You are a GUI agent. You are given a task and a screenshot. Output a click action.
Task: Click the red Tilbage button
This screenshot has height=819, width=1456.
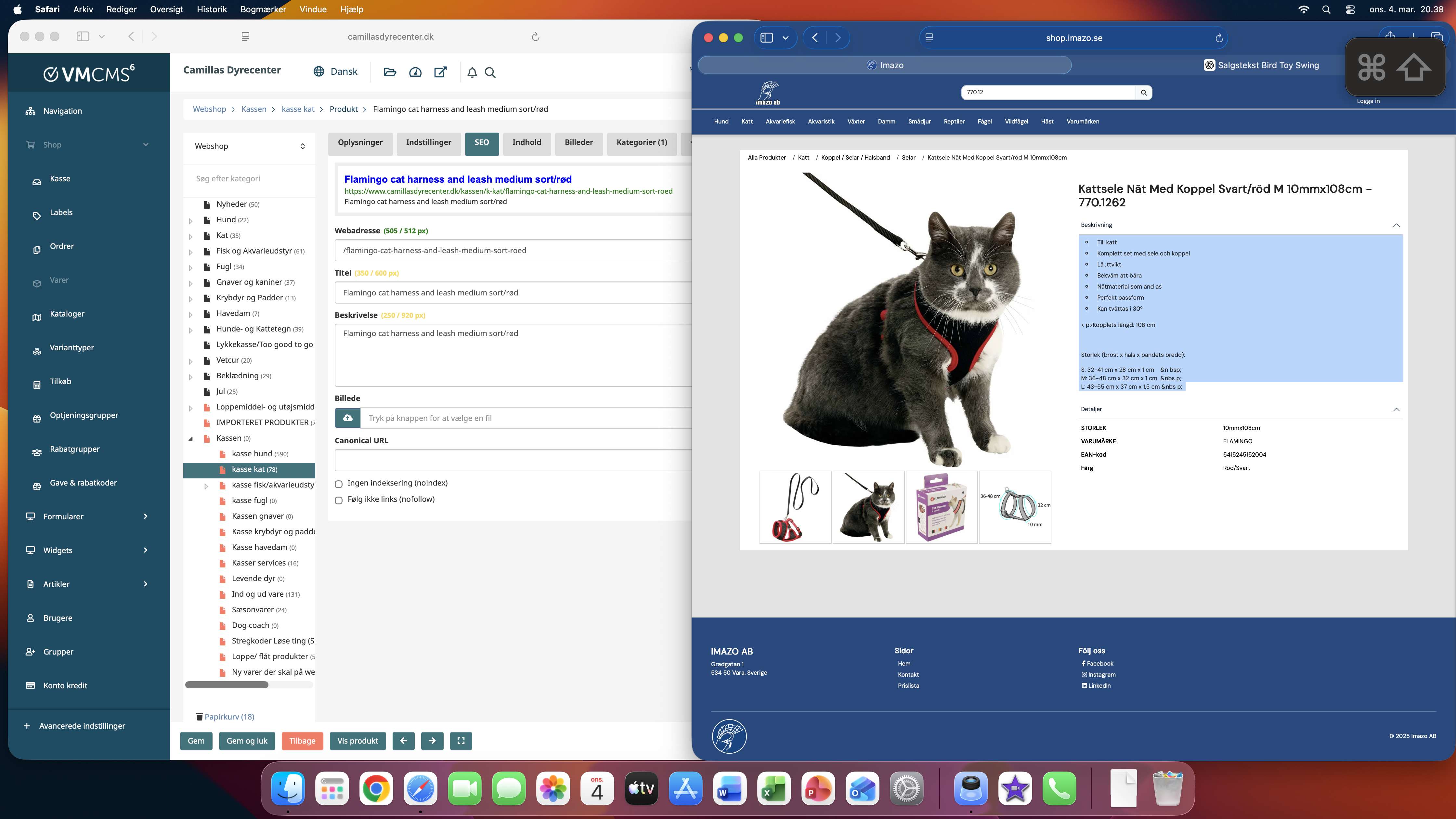coord(302,740)
